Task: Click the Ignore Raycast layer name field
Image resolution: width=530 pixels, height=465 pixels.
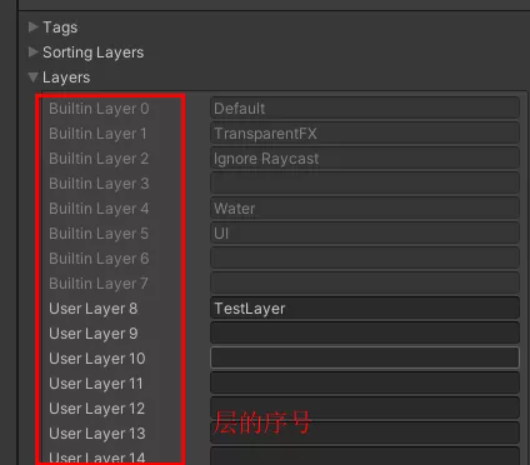Action: pos(365,158)
